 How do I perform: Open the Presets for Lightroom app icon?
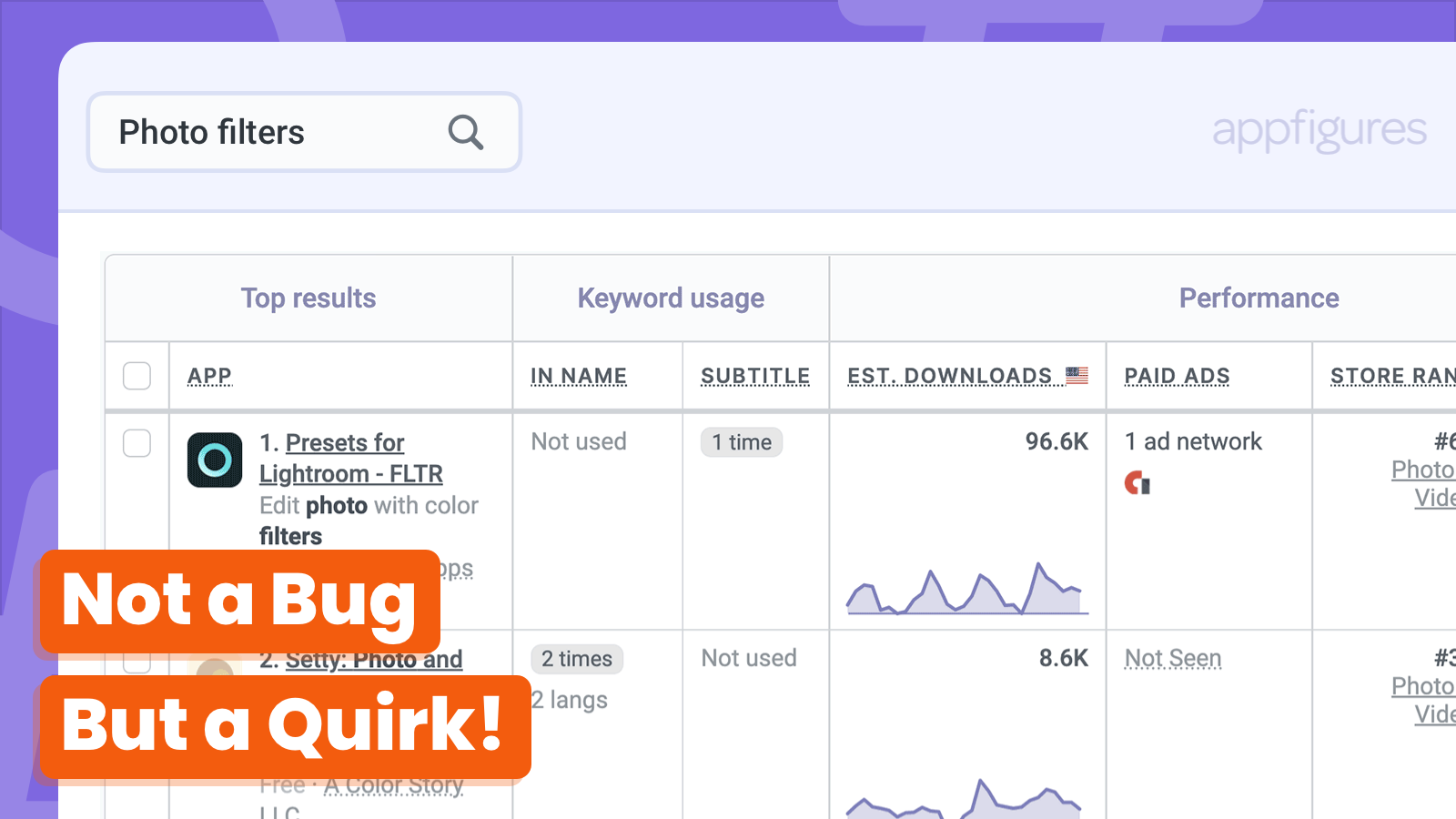click(215, 460)
